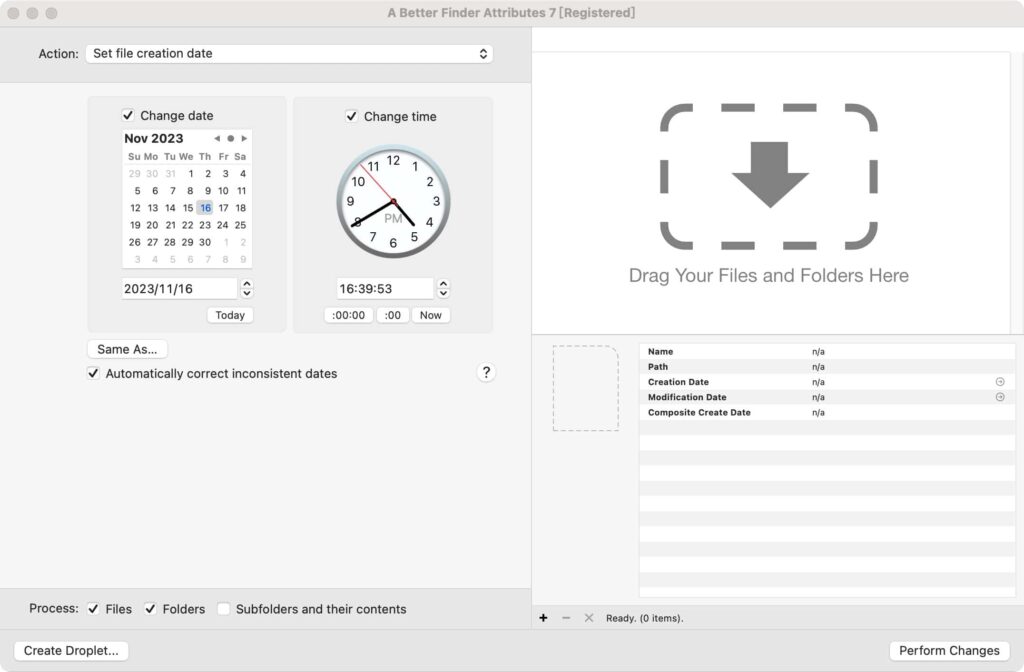The height and width of the screenshot is (672, 1024).
Task: Remove selected item with the minus icon
Action: 565,618
